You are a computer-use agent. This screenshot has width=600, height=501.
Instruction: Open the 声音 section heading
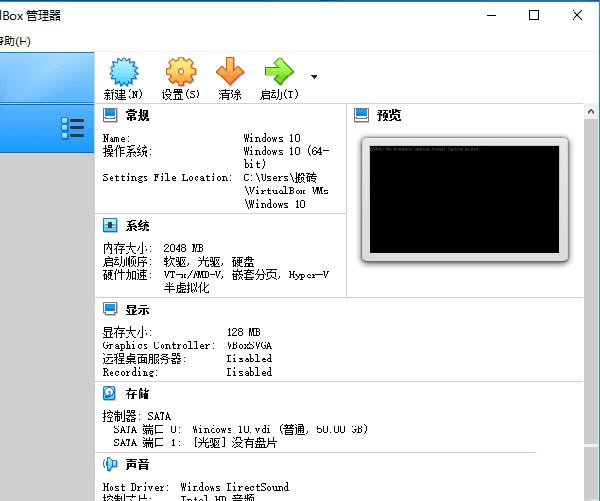137,465
